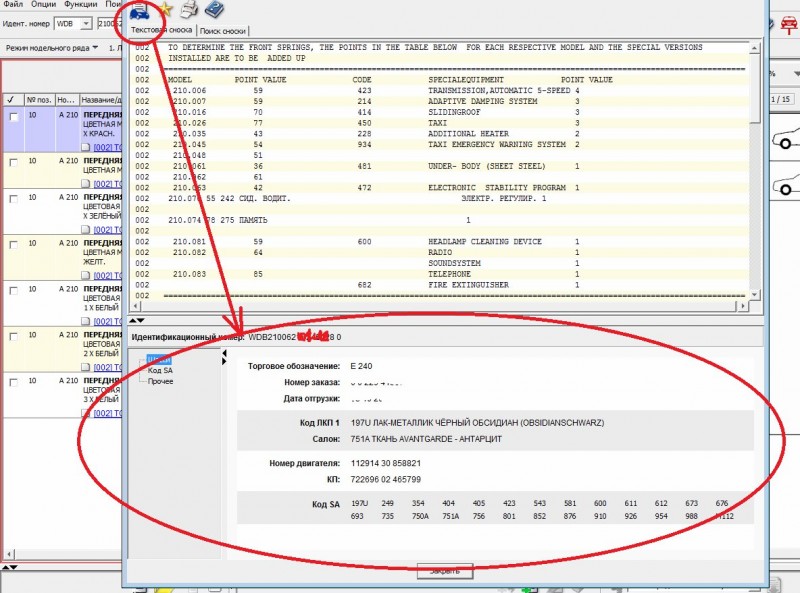Click SA code 852
Screen dimensions: 800x593
(x=540, y=516)
